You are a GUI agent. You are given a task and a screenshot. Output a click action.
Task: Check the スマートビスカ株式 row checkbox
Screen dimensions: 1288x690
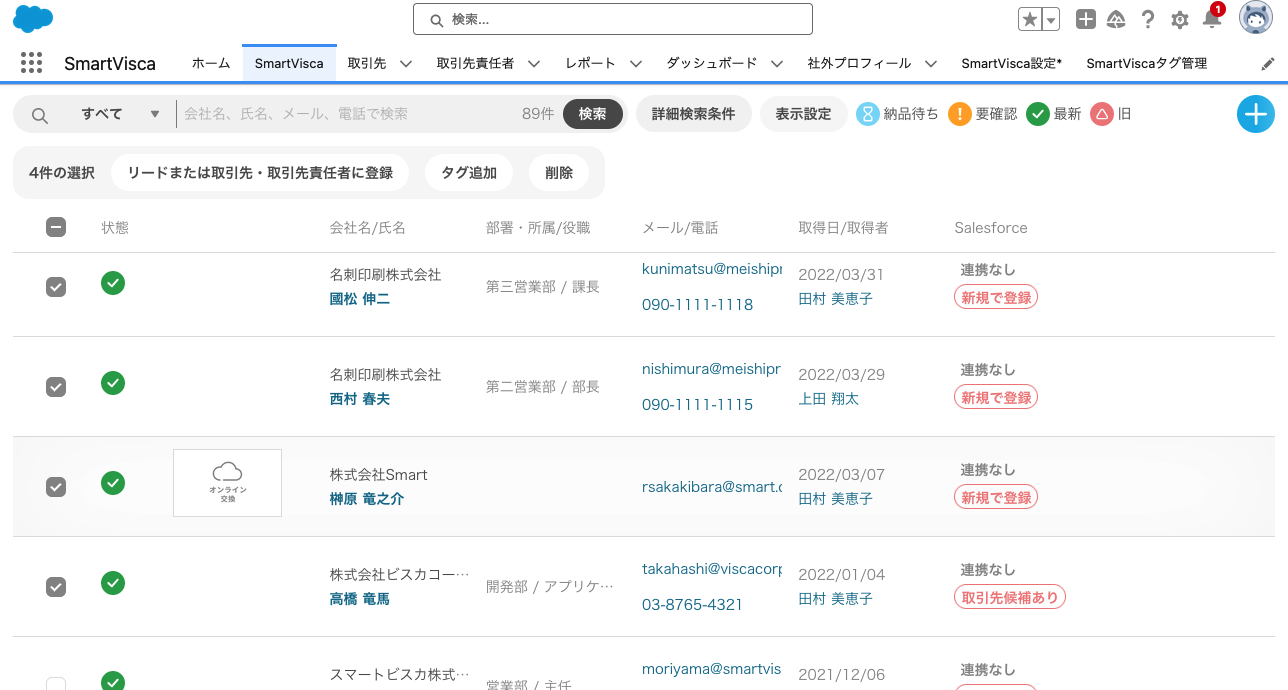click(x=56, y=684)
